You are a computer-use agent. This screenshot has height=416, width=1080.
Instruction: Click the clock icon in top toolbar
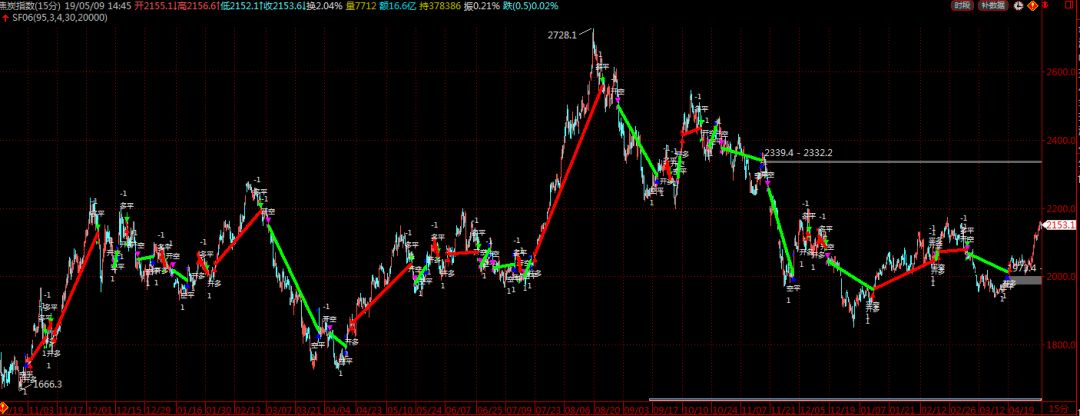click(1016, 6)
